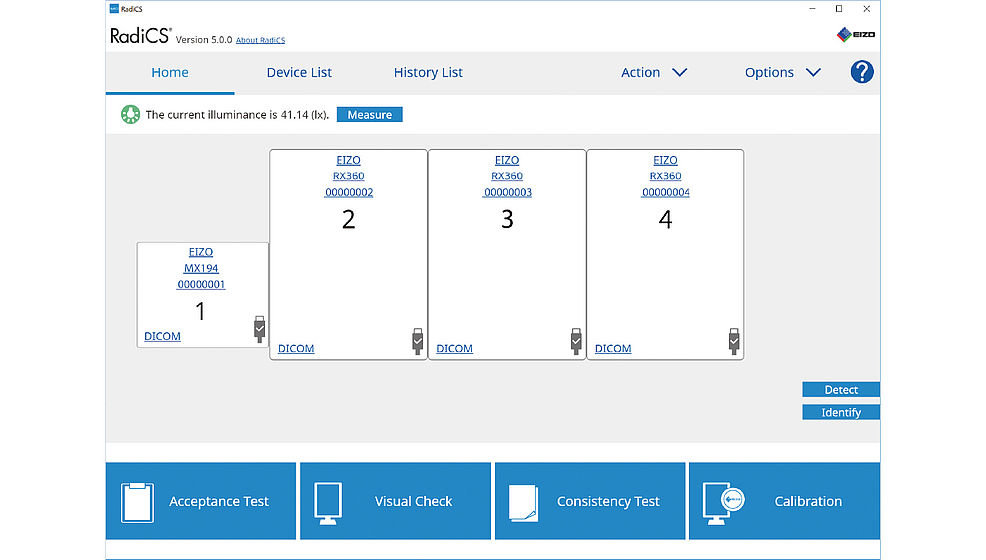Expand the Options dropdown menu
Screen dimensions: 986x560
coord(782,73)
